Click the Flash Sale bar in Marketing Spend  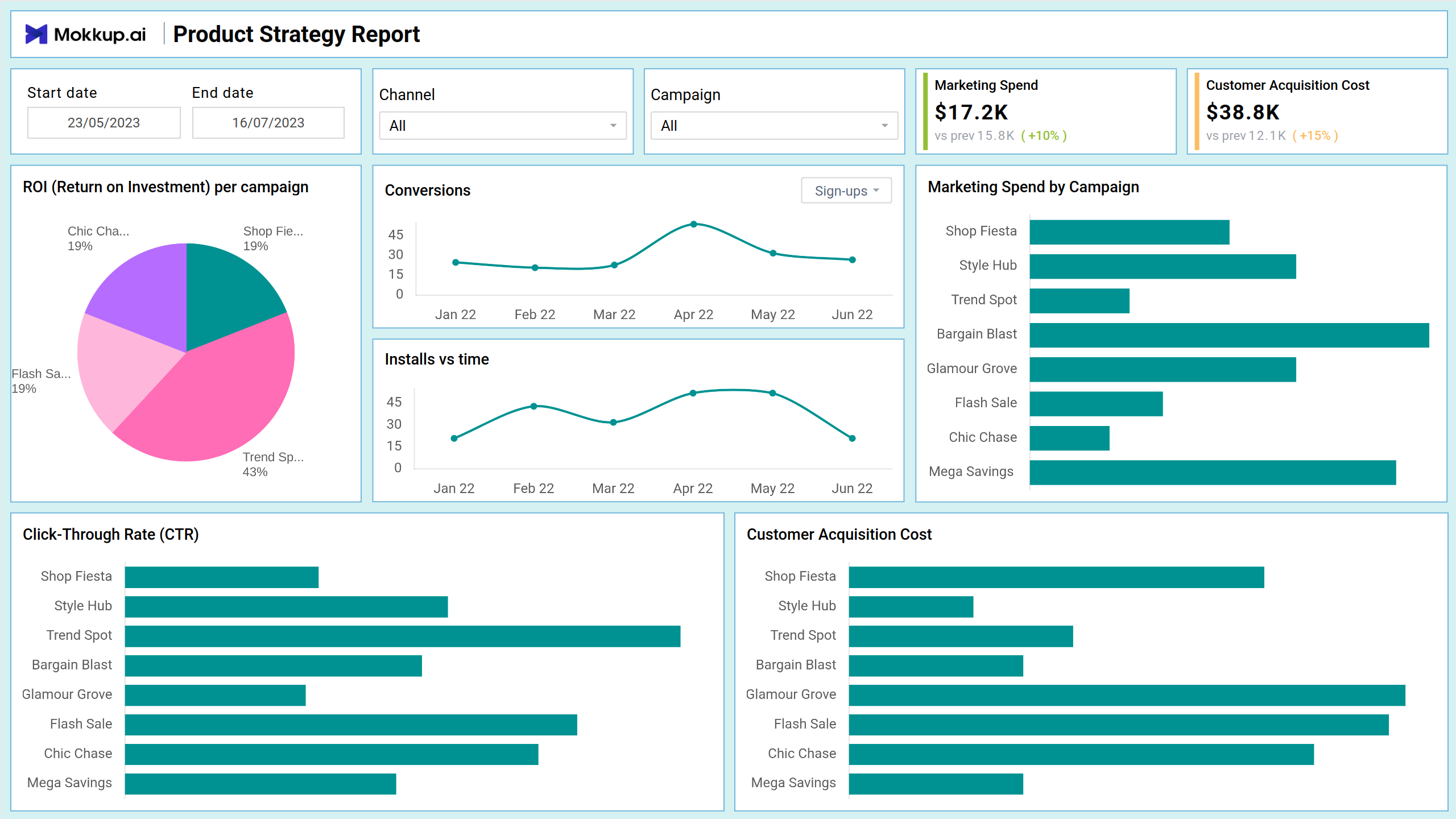pos(1096,404)
